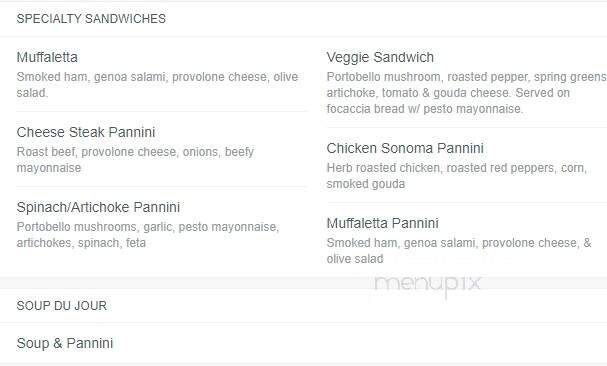Collapse the Soup Du Jour section header
The image size is (607, 366).
coord(62,306)
